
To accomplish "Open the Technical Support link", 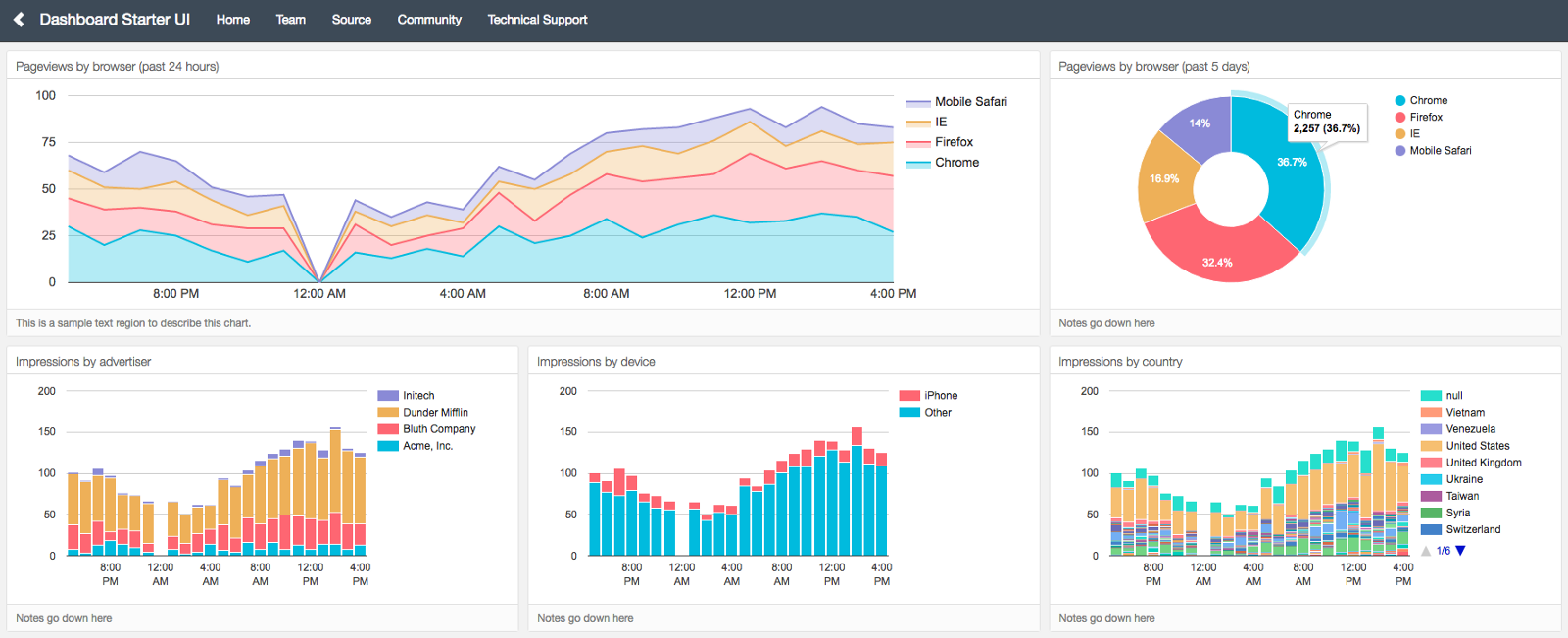I will tap(537, 20).
